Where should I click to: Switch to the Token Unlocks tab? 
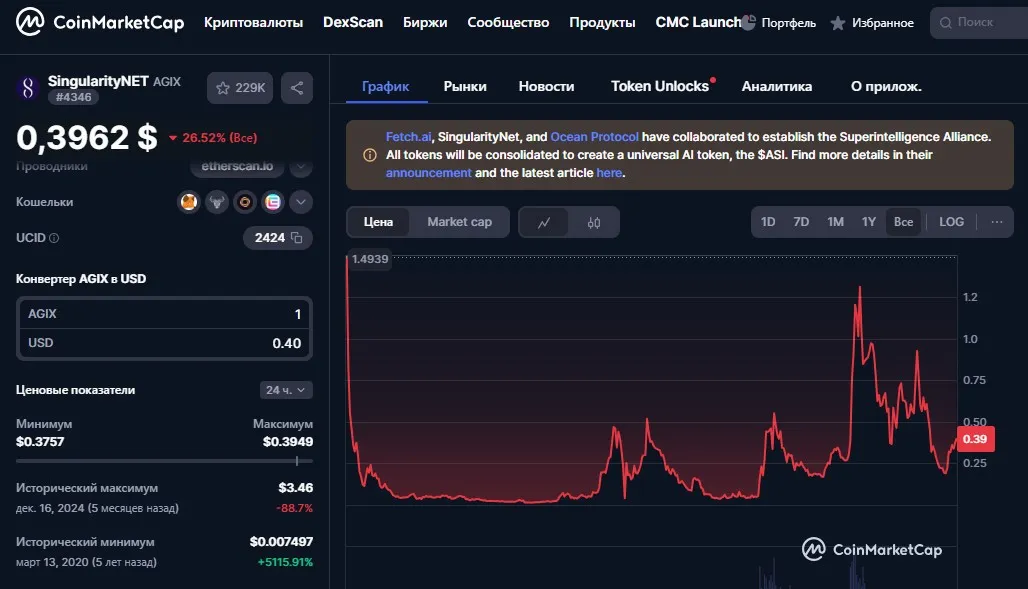coord(660,87)
